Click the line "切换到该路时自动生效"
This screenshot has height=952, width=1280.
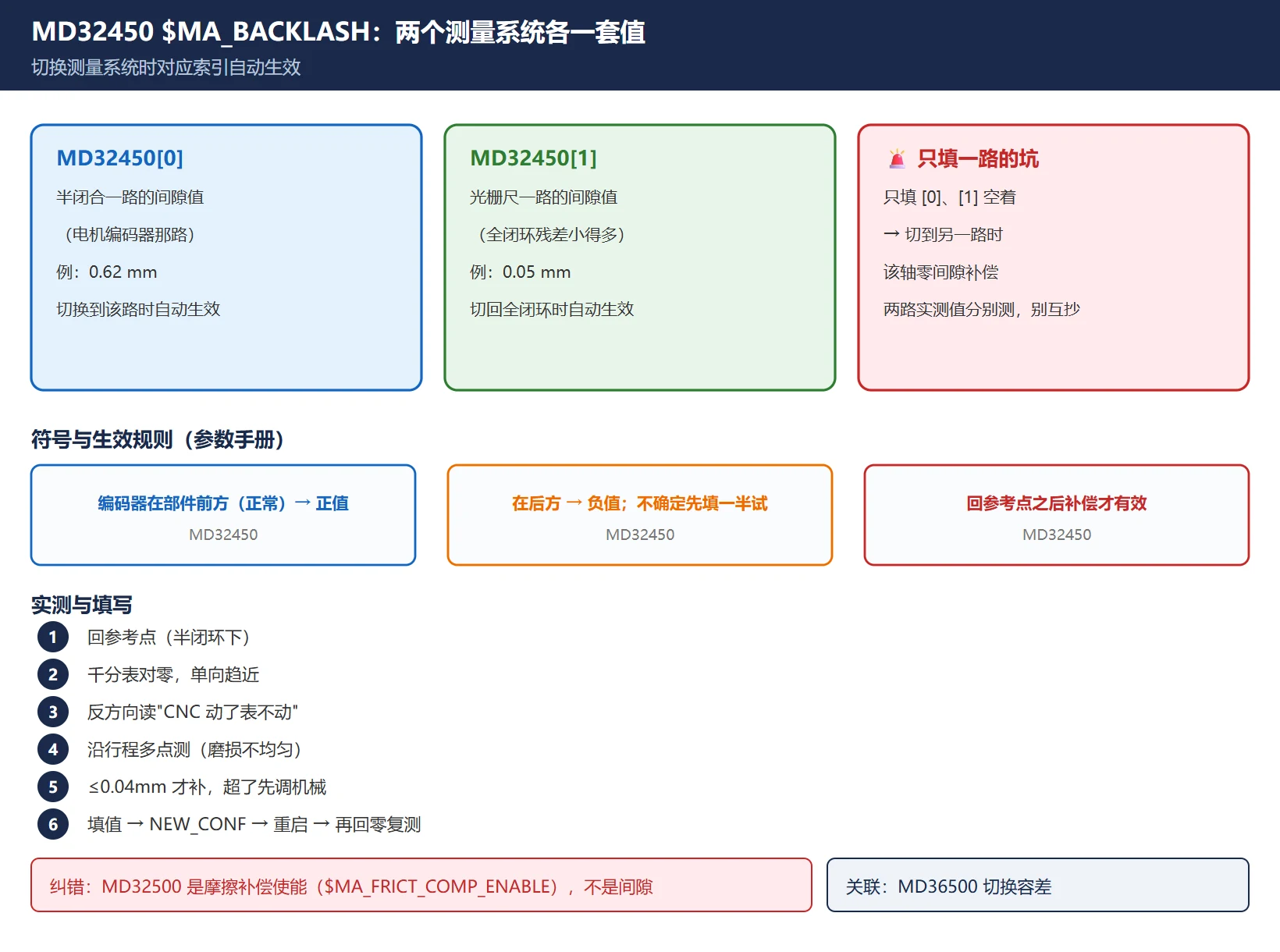click(x=138, y=310)
